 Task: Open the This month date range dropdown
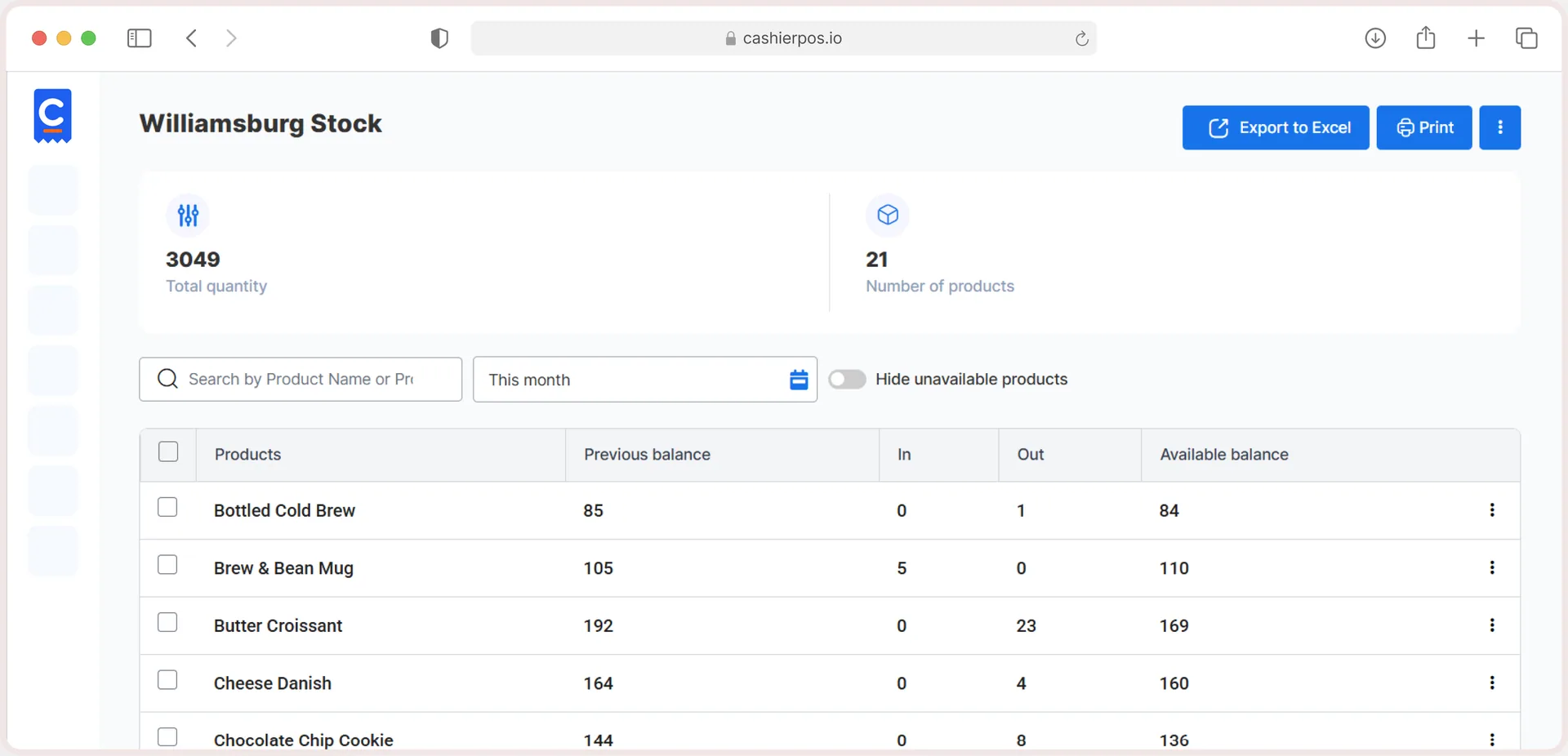coord(645,380)
